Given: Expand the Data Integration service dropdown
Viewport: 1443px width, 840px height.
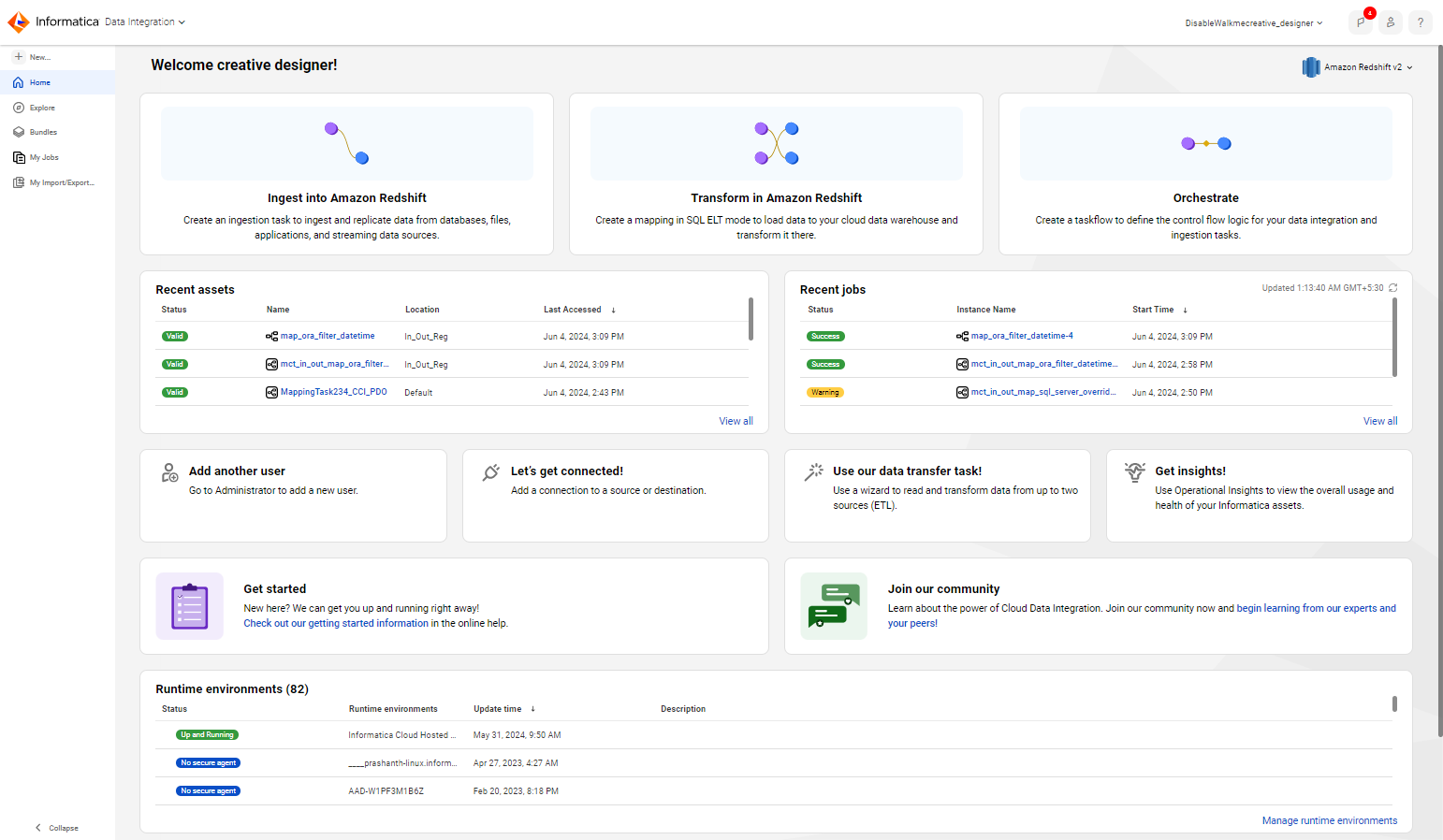Looking at the screenshot, I should point(182,22).
